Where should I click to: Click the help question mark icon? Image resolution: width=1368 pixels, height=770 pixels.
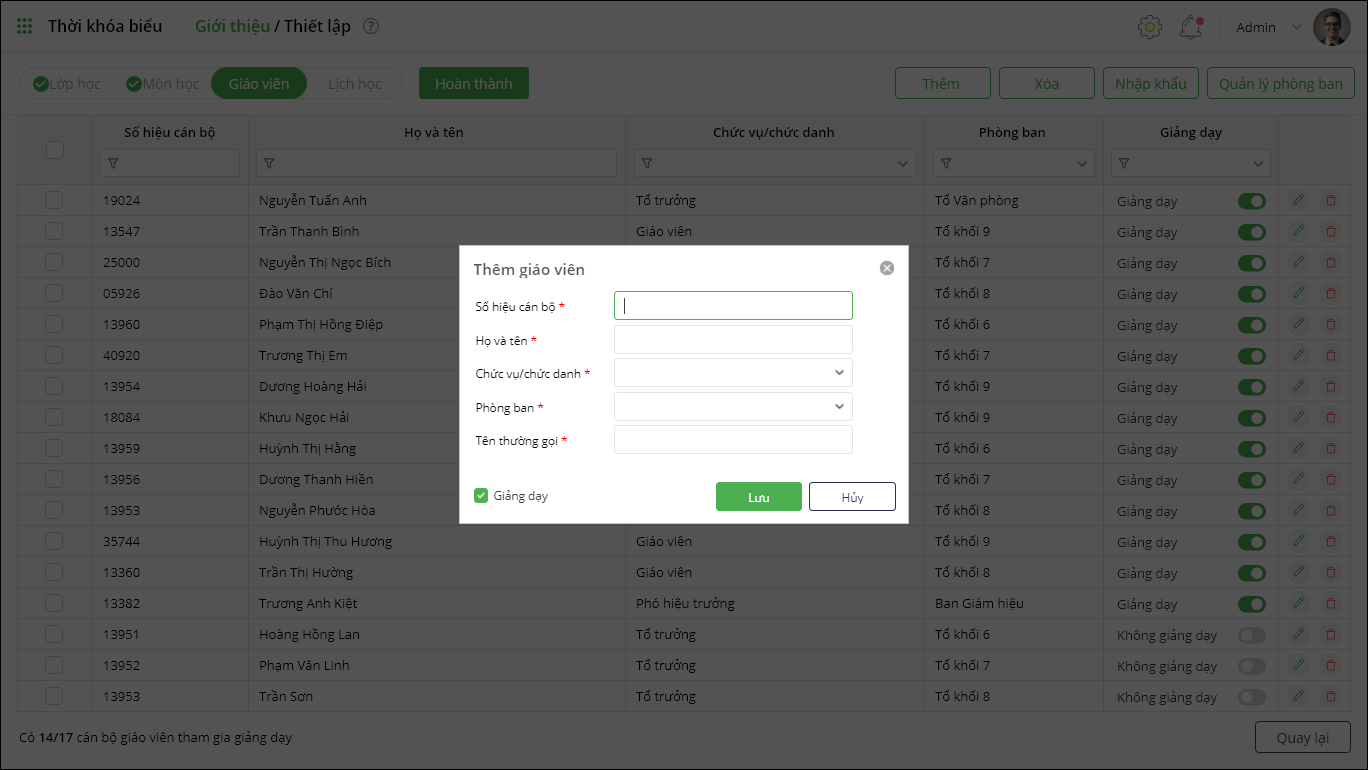click(371, 27)
